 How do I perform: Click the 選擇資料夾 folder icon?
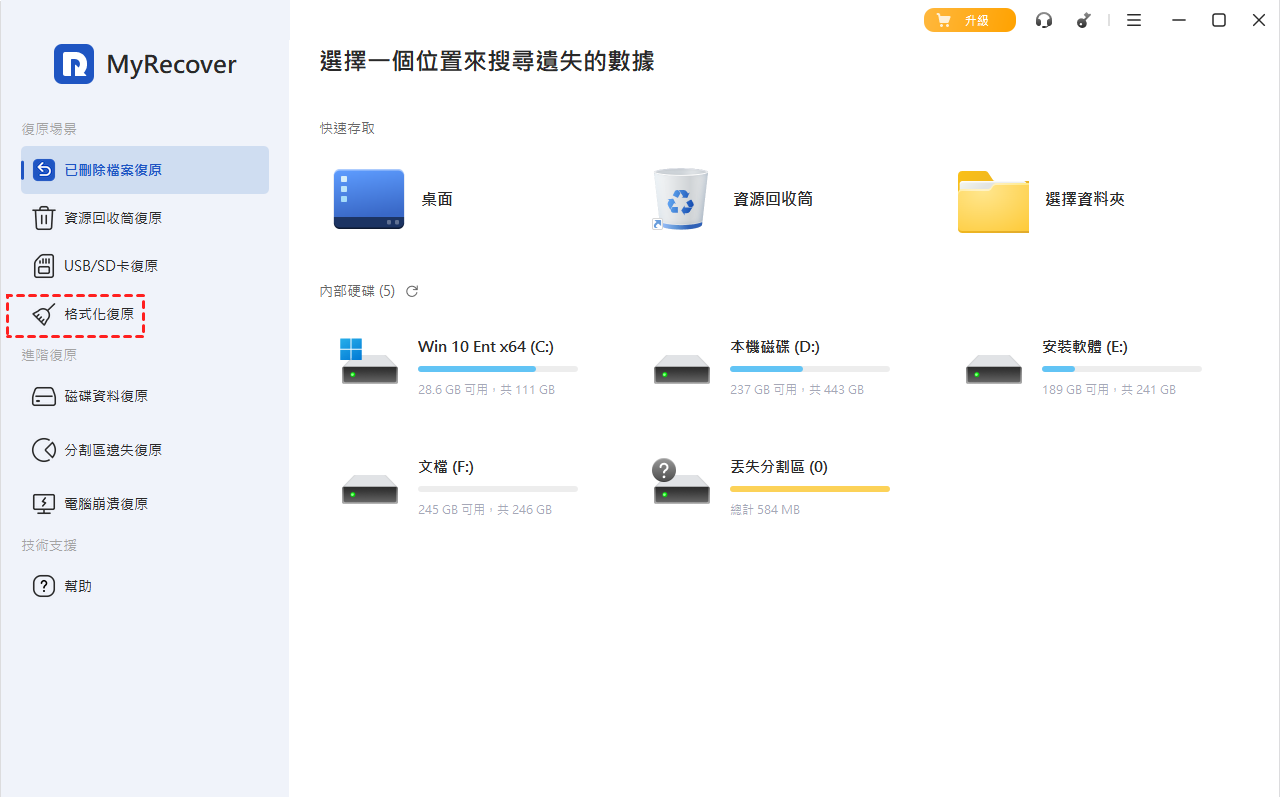[992, 201]
